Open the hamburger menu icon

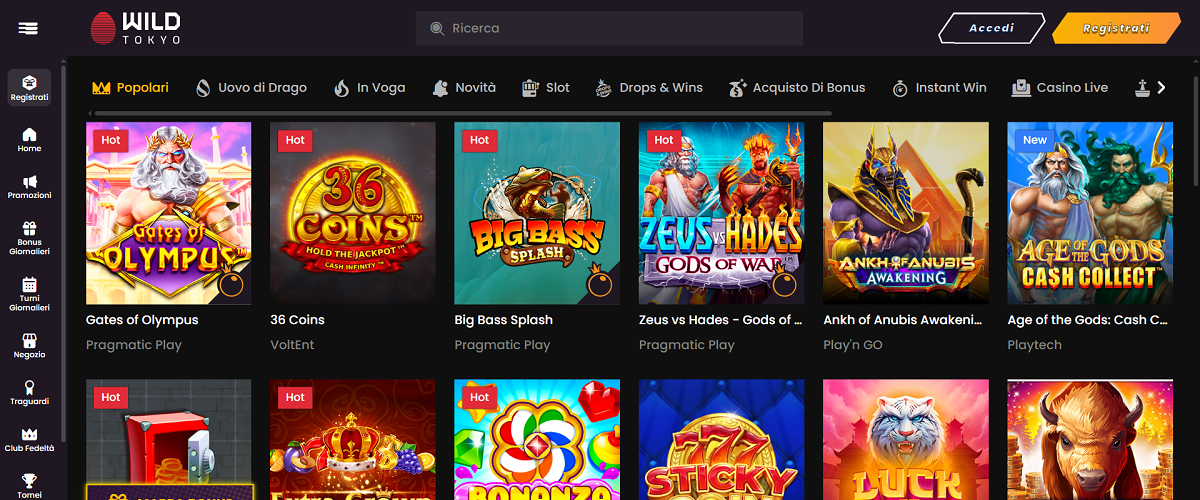pyautogui.click(x=28, y=28)
